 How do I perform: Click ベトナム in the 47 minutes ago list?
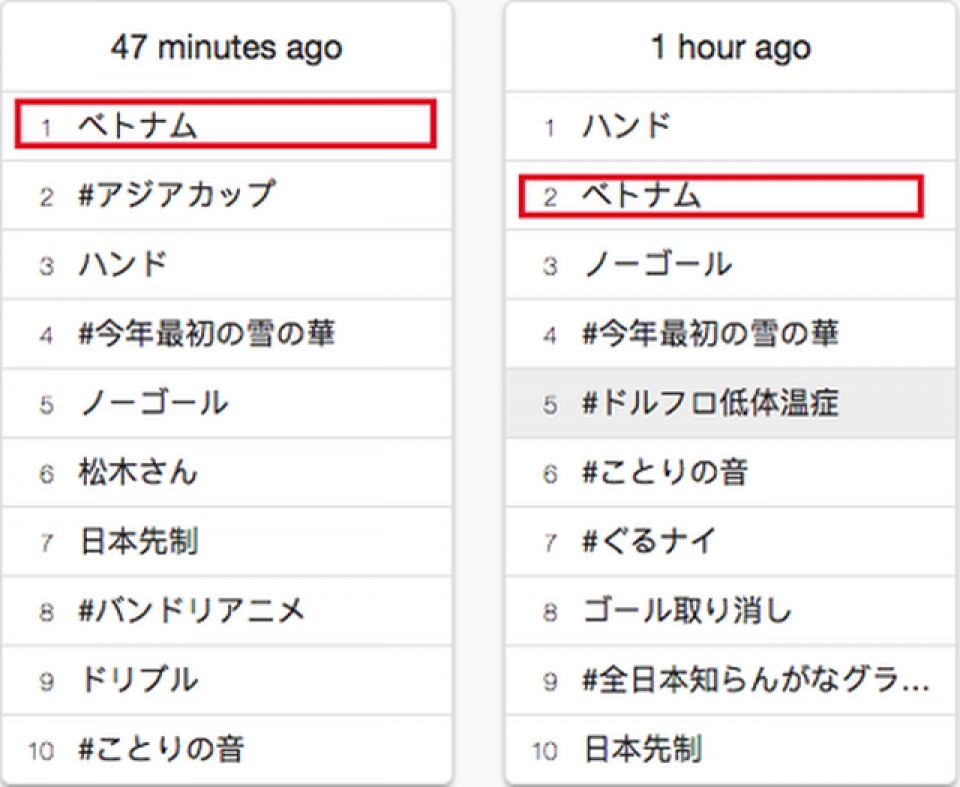(138, 126)
